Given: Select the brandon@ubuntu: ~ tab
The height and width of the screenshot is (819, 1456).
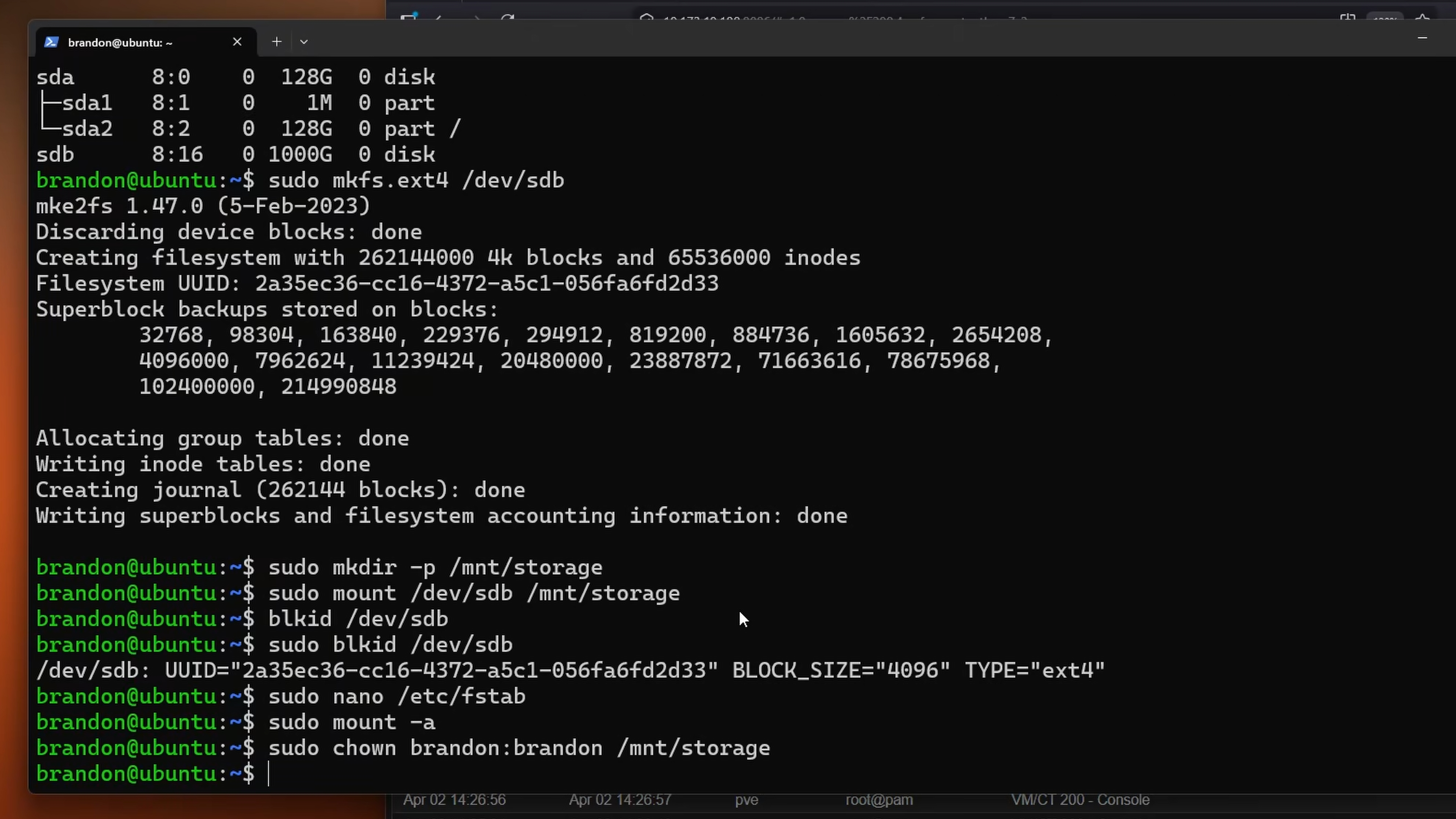Looking at the screenshot, I should click(x=120, y=43).
